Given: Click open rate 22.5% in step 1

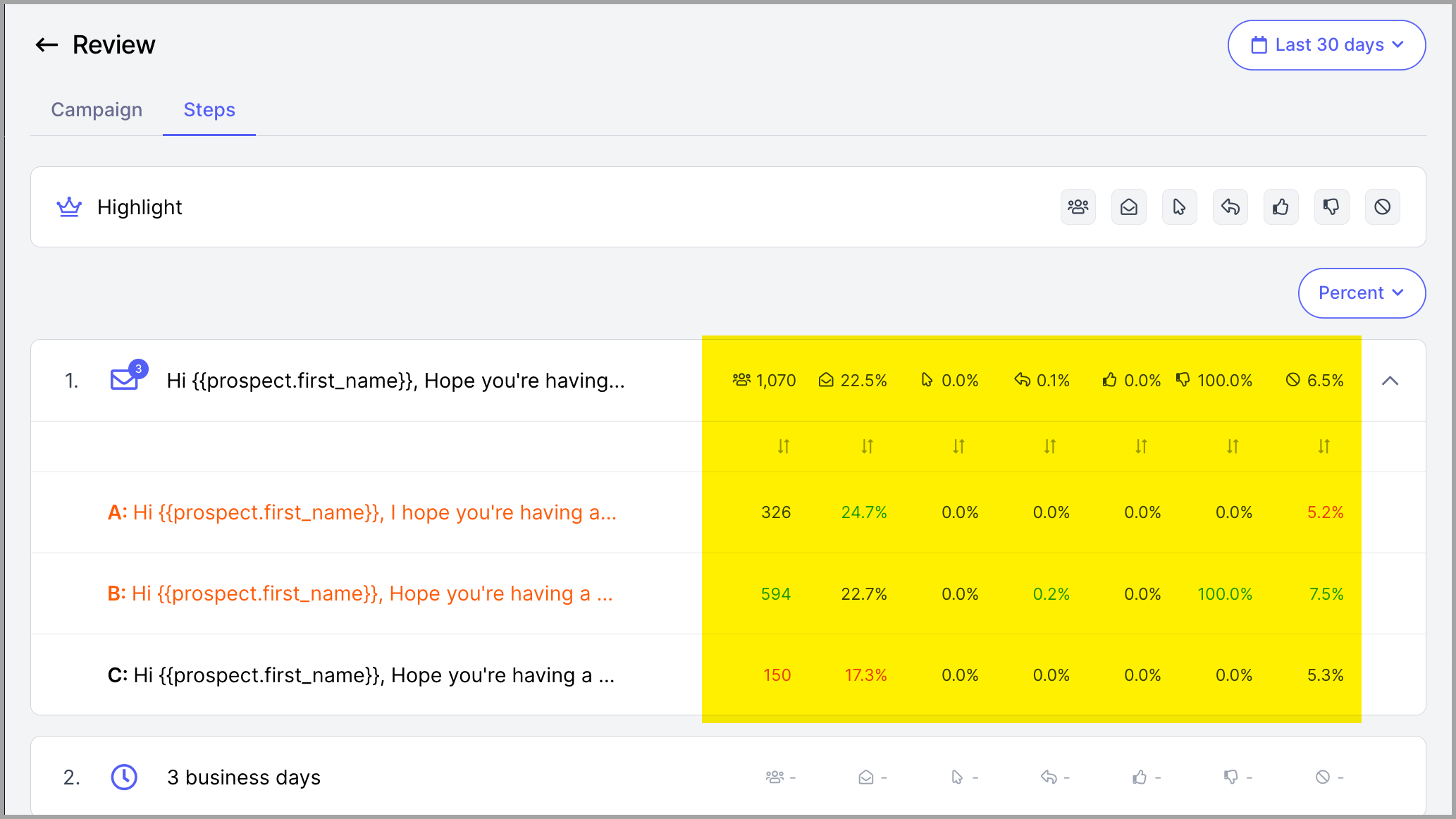Looking at the screenshot, I should click(863, 381).
